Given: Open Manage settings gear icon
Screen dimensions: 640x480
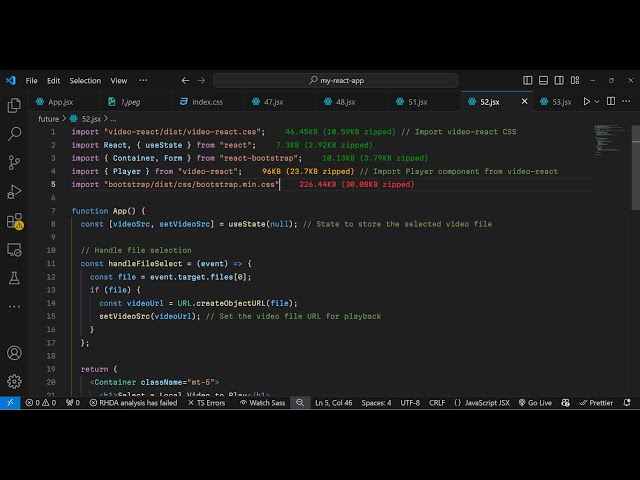Looking at the screenshot, I should pyautogui.click(x=14, y=381).
